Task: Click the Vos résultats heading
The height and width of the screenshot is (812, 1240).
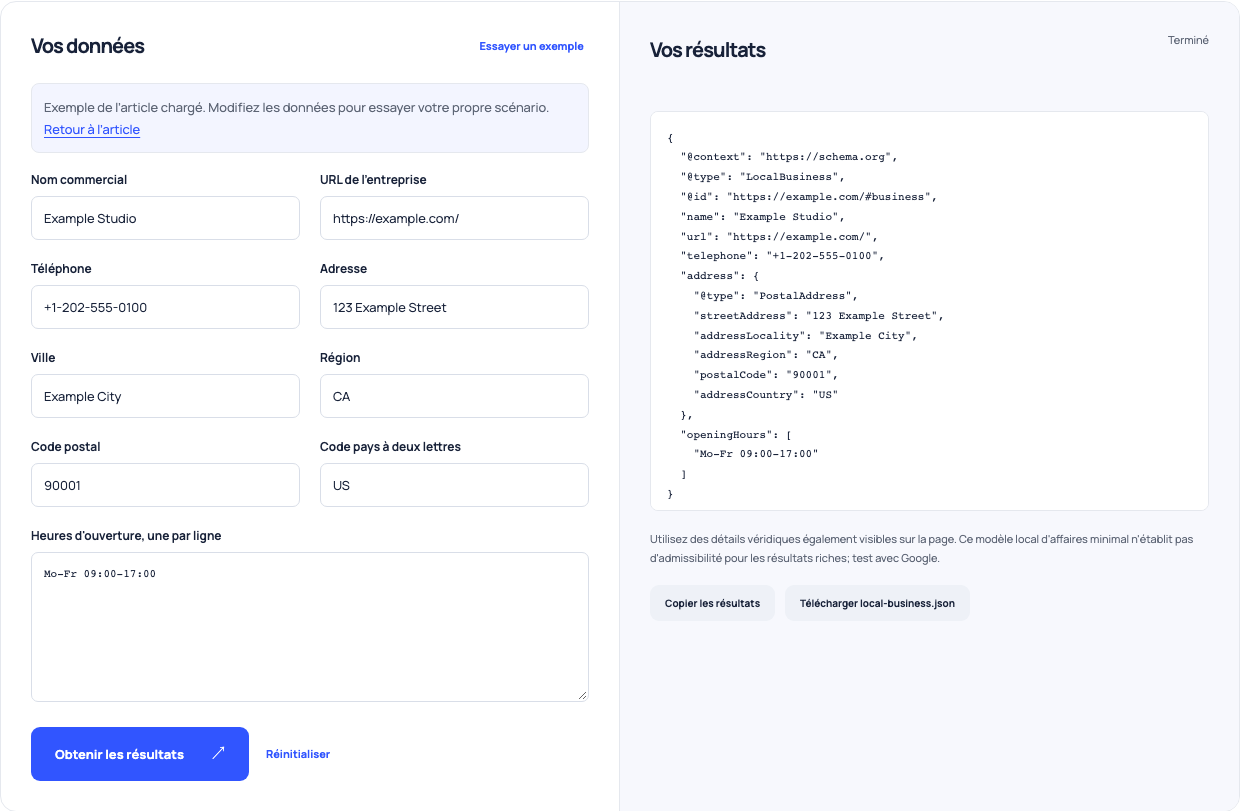Action: [x=708, y=50]
